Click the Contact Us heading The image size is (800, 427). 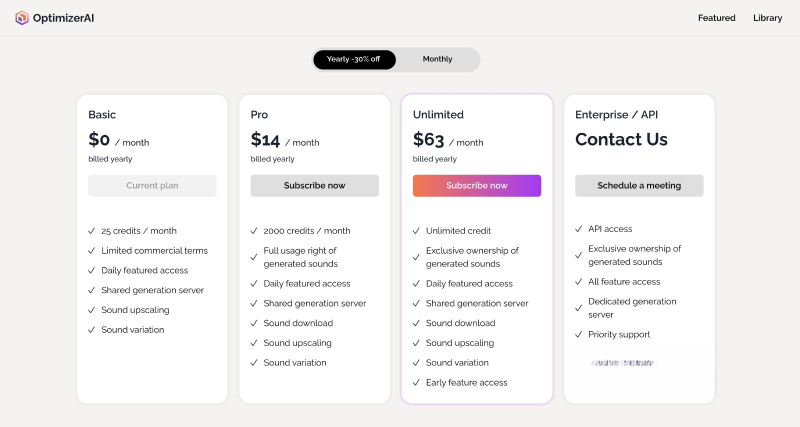621,140
